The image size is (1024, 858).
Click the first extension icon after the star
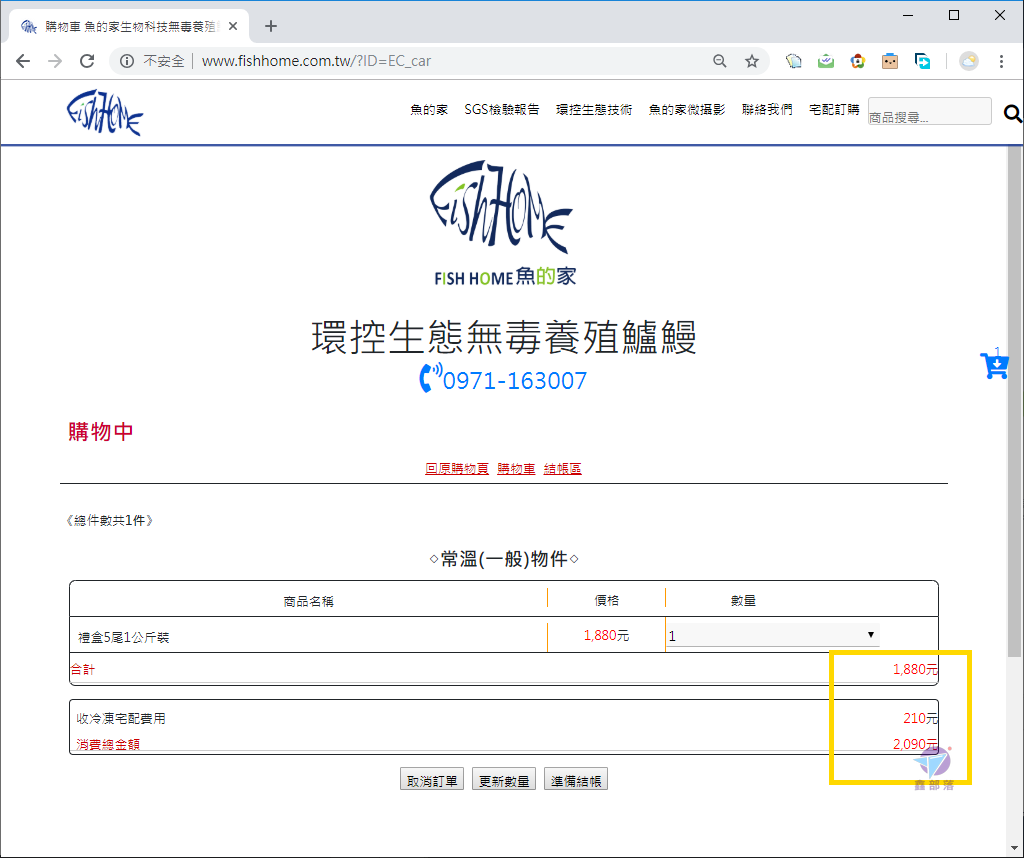793,61
